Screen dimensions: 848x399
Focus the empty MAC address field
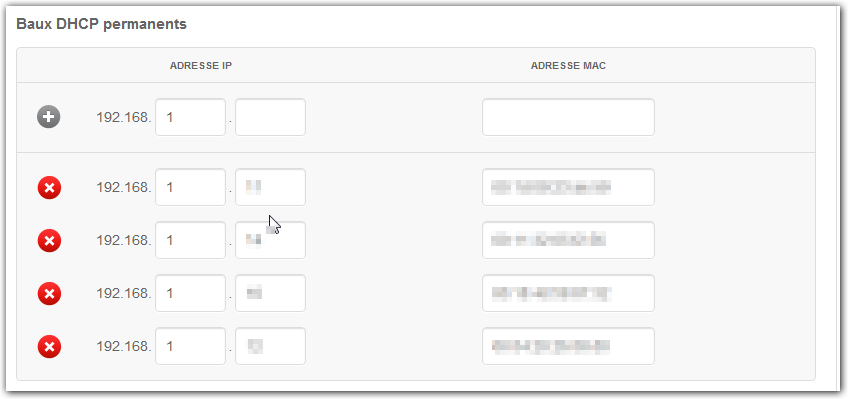568,117
